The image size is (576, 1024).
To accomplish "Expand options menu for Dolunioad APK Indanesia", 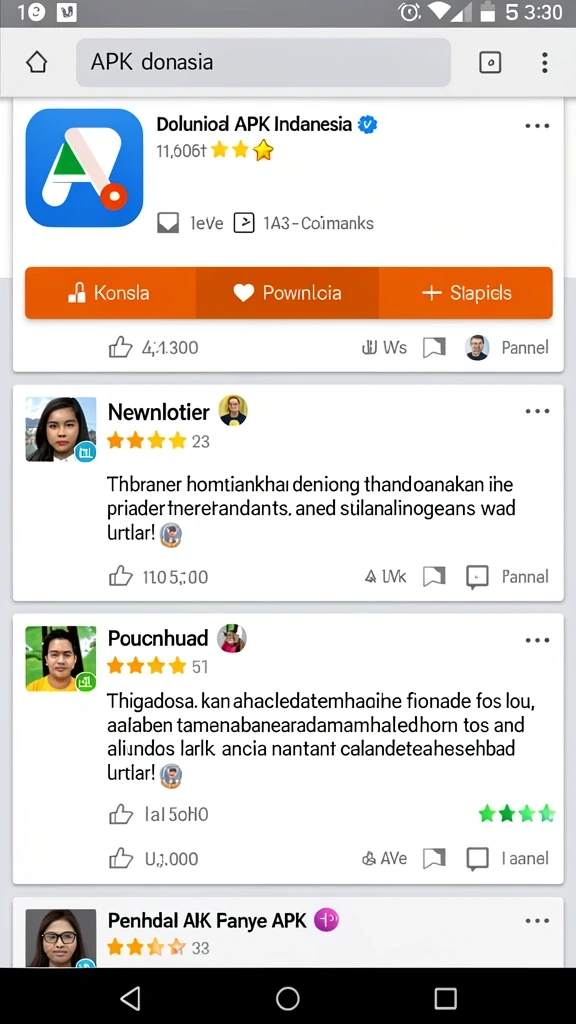I will pos(537,126).
